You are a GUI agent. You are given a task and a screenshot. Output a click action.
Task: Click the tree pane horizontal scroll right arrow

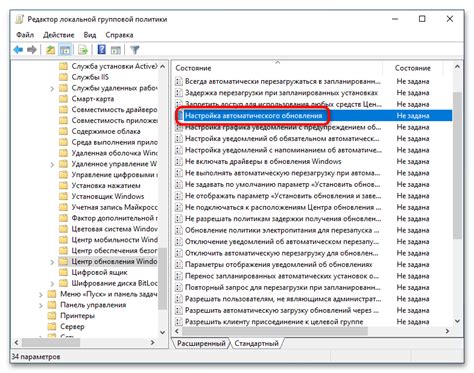pos(153,342)
